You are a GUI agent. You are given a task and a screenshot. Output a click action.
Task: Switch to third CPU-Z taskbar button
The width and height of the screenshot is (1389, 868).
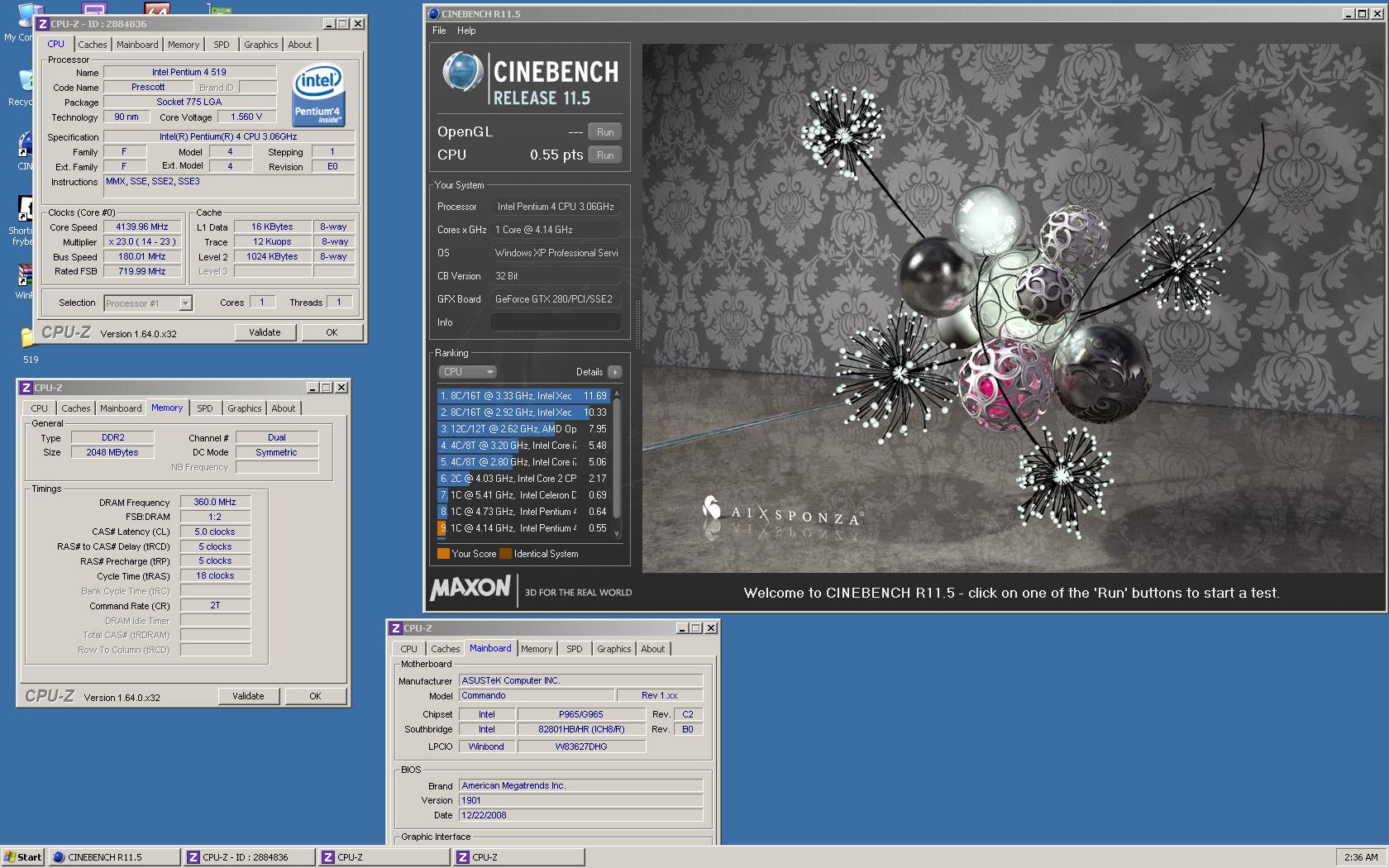(518, 857)
